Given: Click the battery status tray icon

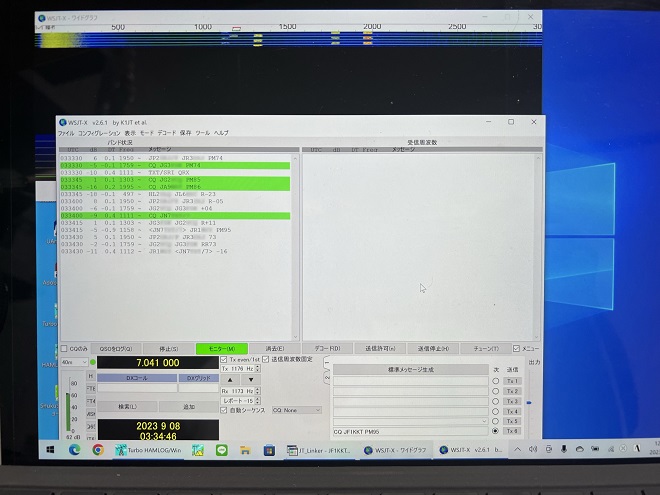Looking at the screenshot, I should pyautogui.click(x=595, y=449).
